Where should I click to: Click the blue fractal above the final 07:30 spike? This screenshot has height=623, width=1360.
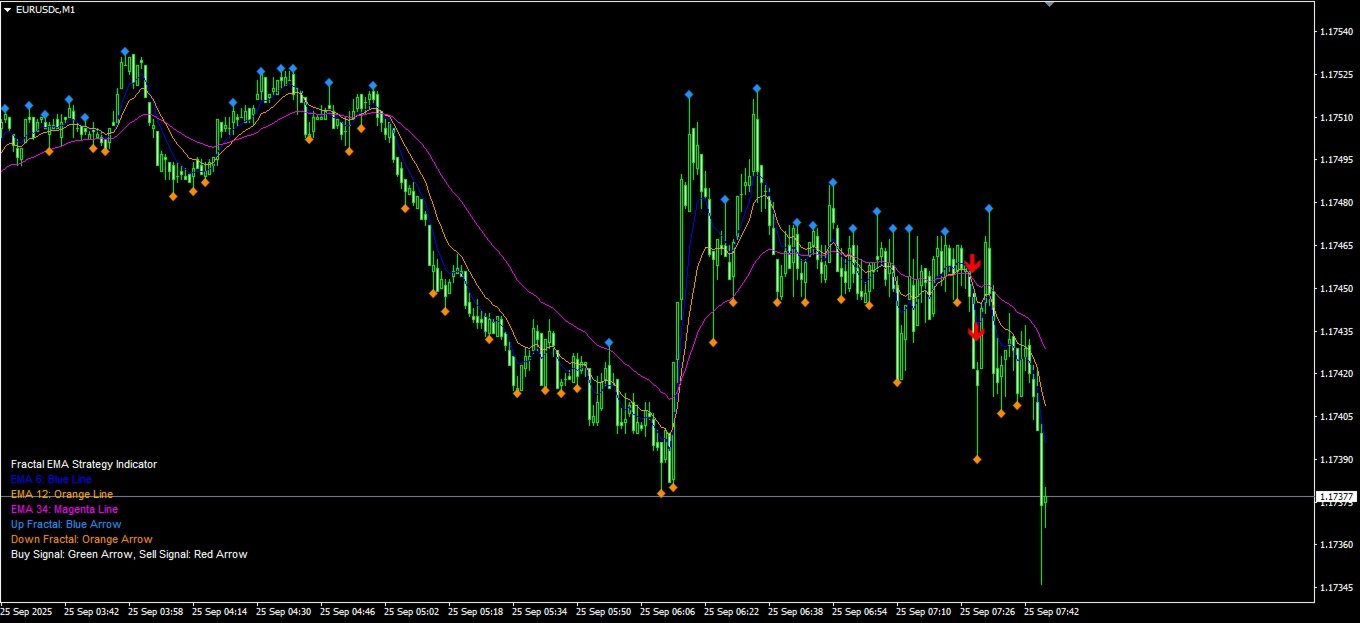click(989, 209)
